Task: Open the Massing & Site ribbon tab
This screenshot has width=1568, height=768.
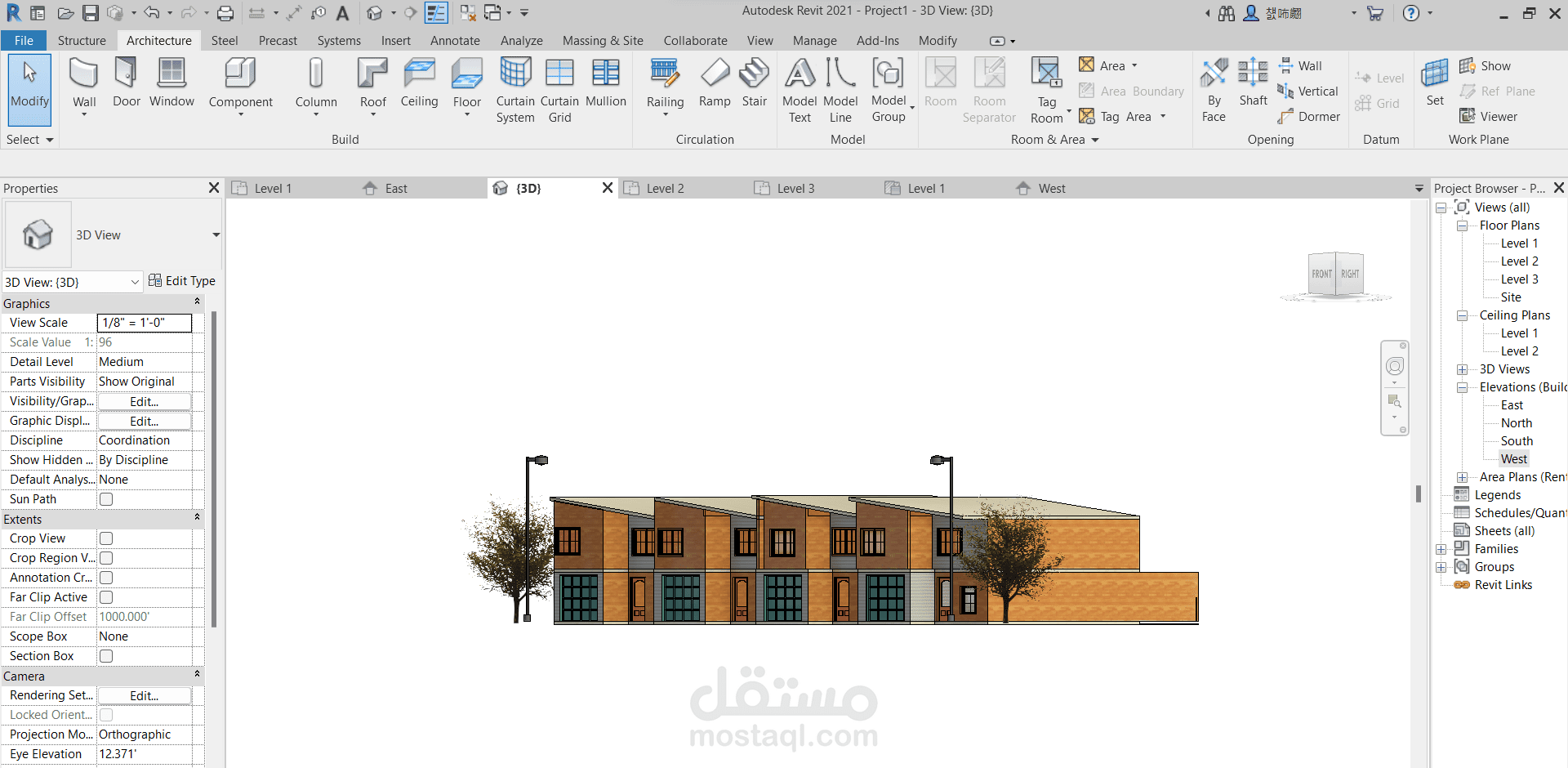Action: (x=603, y=41)
